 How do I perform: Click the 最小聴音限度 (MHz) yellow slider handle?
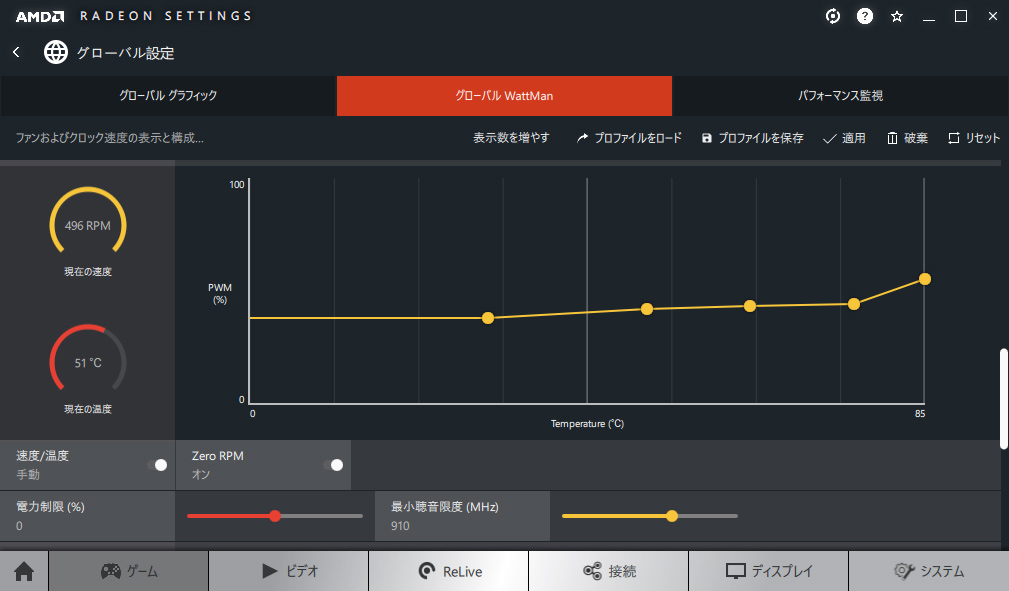click(672, 516)
